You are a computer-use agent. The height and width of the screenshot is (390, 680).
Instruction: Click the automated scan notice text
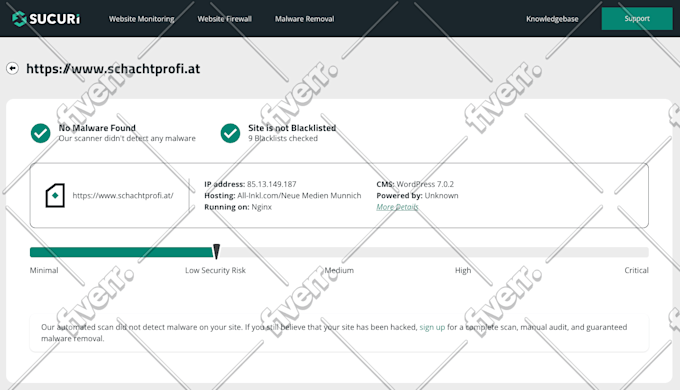[x=334, y=333]
